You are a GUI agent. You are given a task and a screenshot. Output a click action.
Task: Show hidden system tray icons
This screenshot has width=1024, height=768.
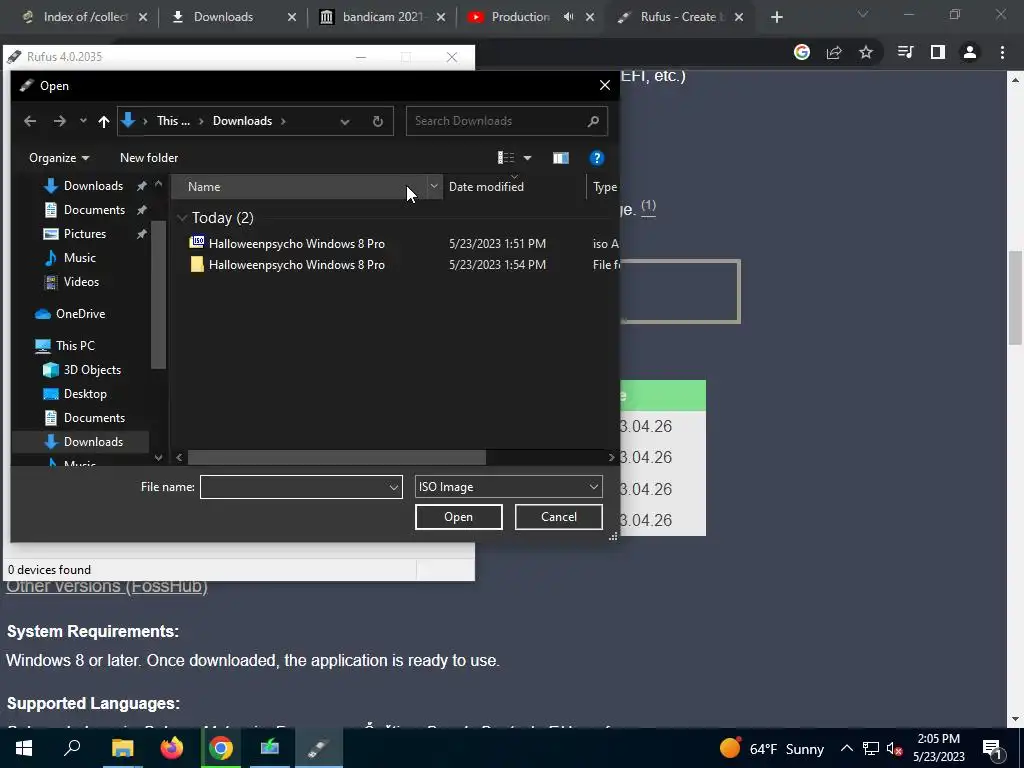pos(846,749)
